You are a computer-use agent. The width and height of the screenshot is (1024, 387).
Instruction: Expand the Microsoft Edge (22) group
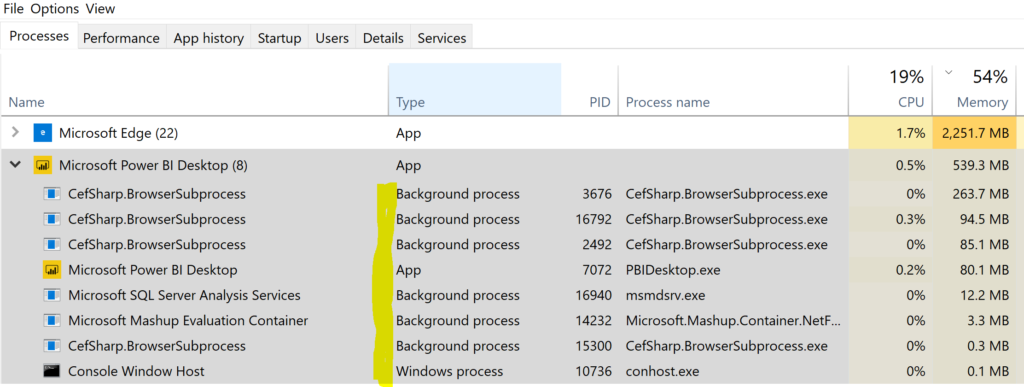pos(16,133)
